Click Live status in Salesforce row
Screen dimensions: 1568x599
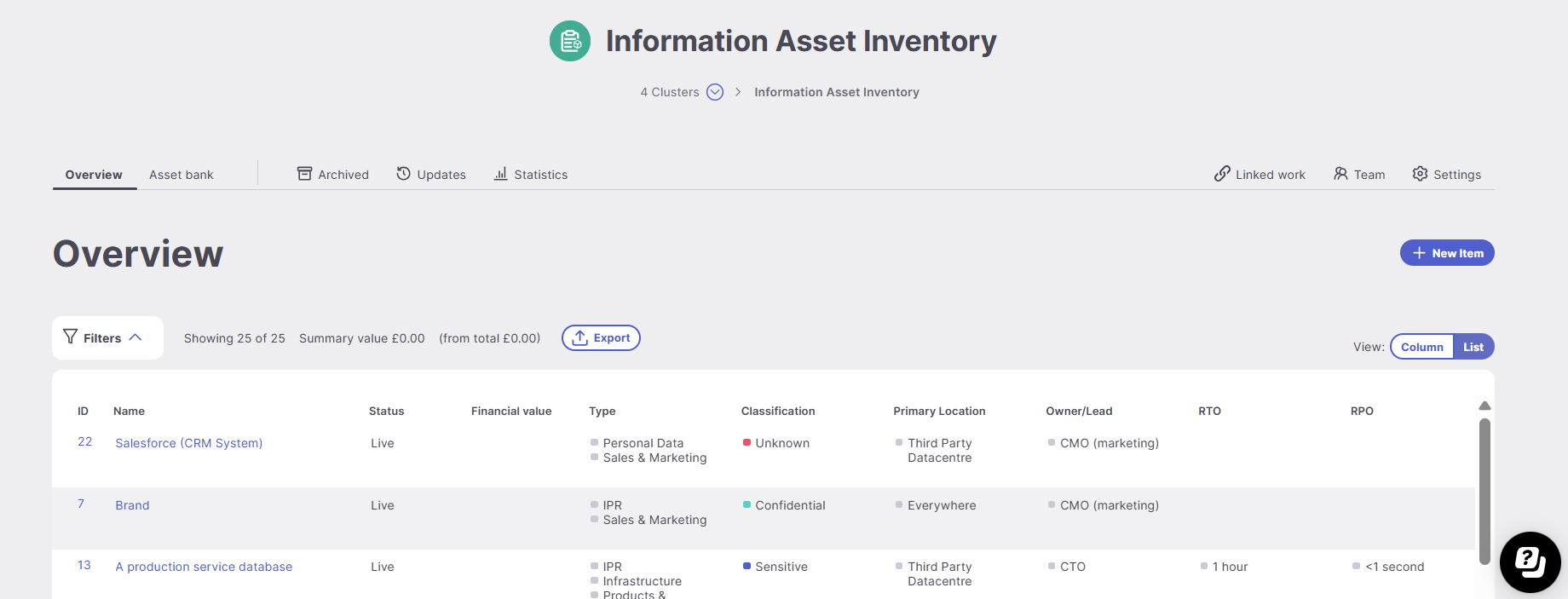(383, 443)
